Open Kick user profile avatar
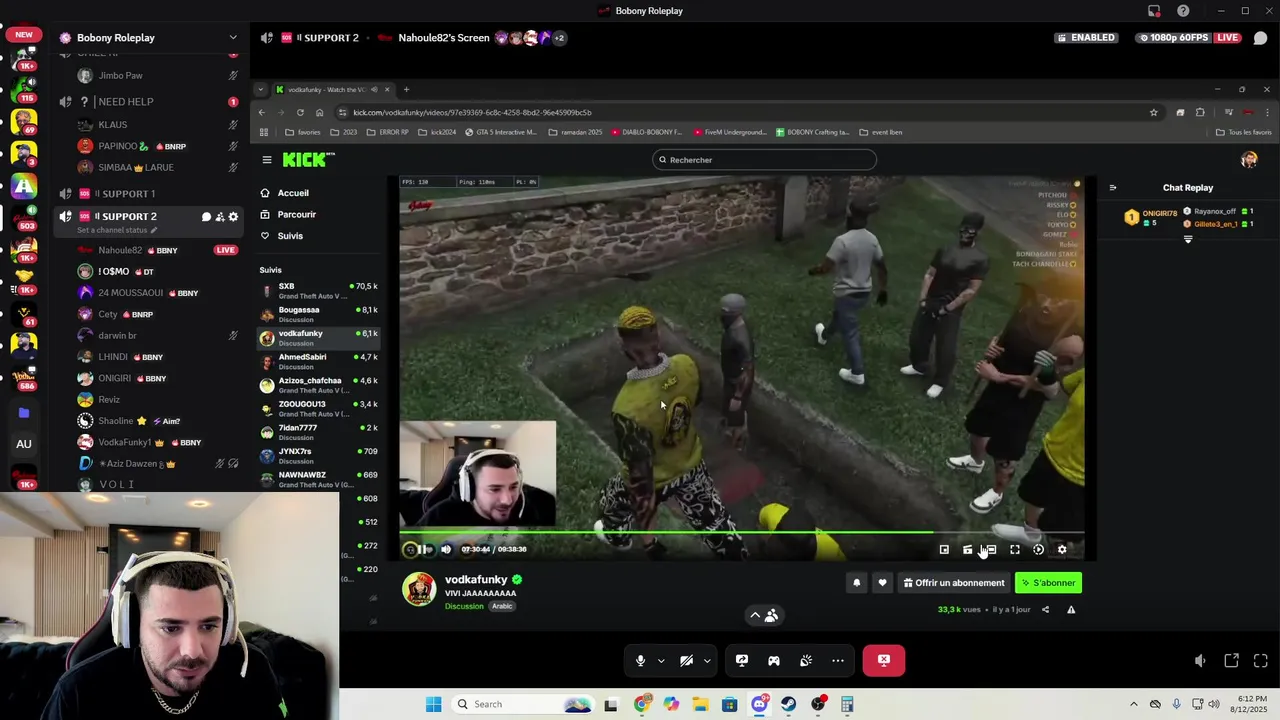The width and height of the screenshot is (1280, 720). coord(1249,160)
